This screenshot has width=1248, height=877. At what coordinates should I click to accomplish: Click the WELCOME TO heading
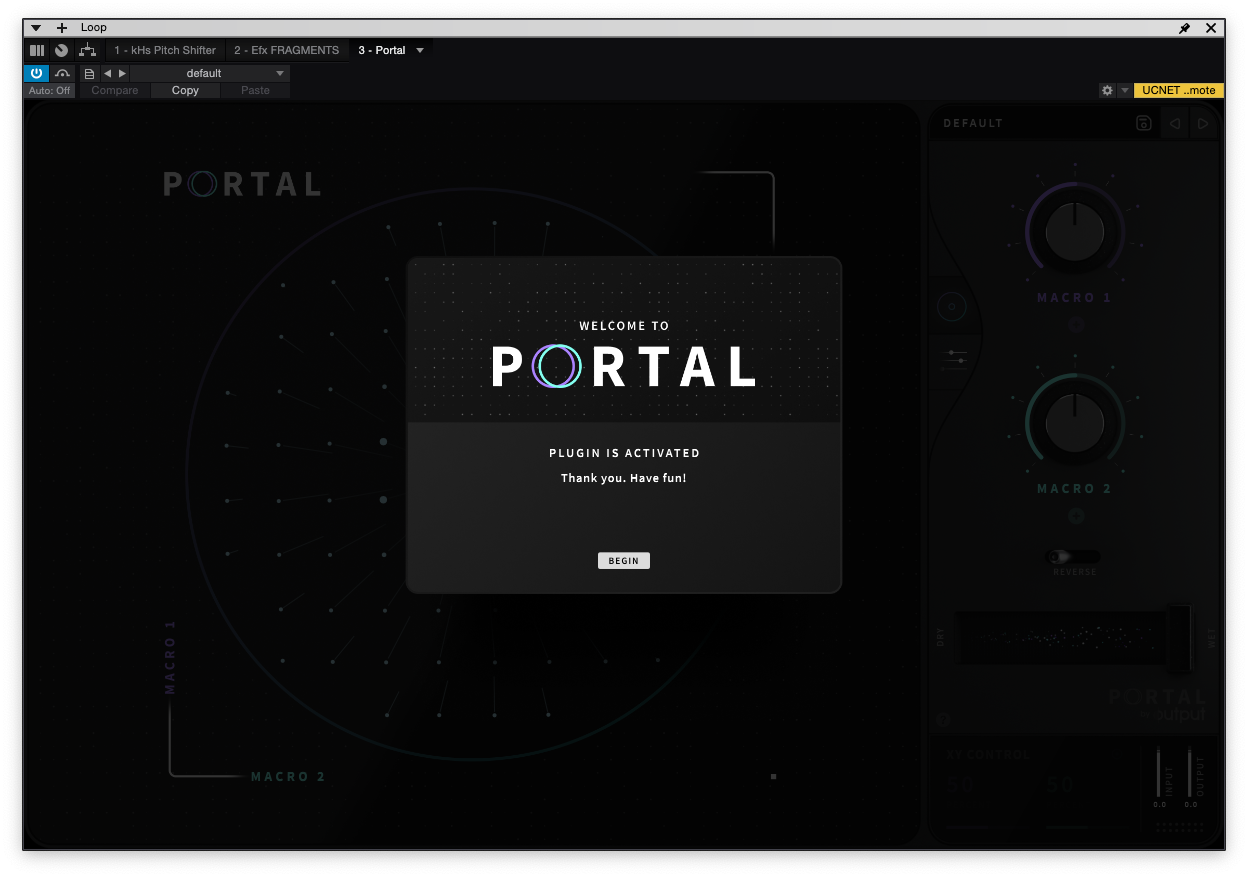point(624,326)
